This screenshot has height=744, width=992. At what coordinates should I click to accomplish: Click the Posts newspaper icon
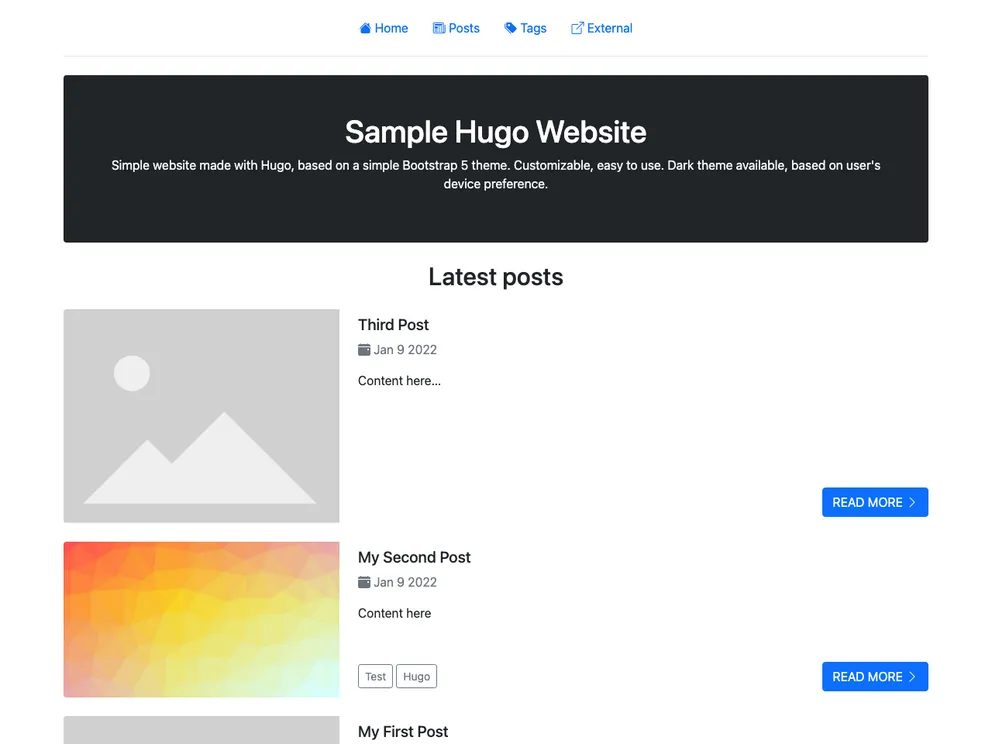point(438,28)
